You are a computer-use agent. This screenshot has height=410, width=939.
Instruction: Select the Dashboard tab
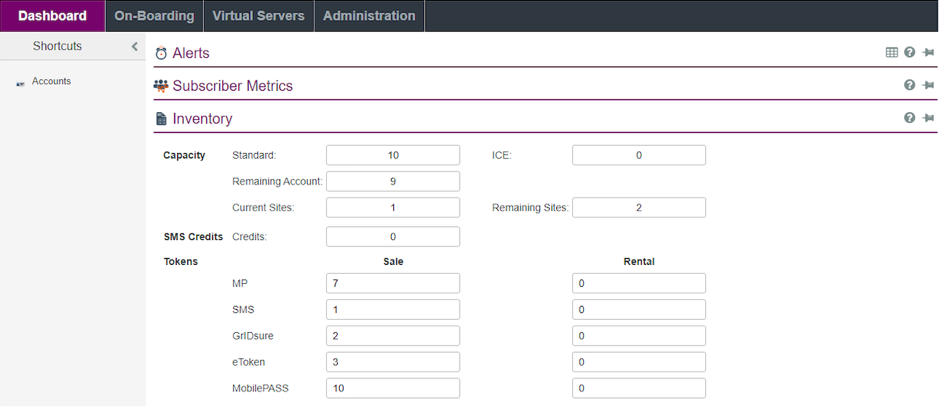[x=52, y=16]
